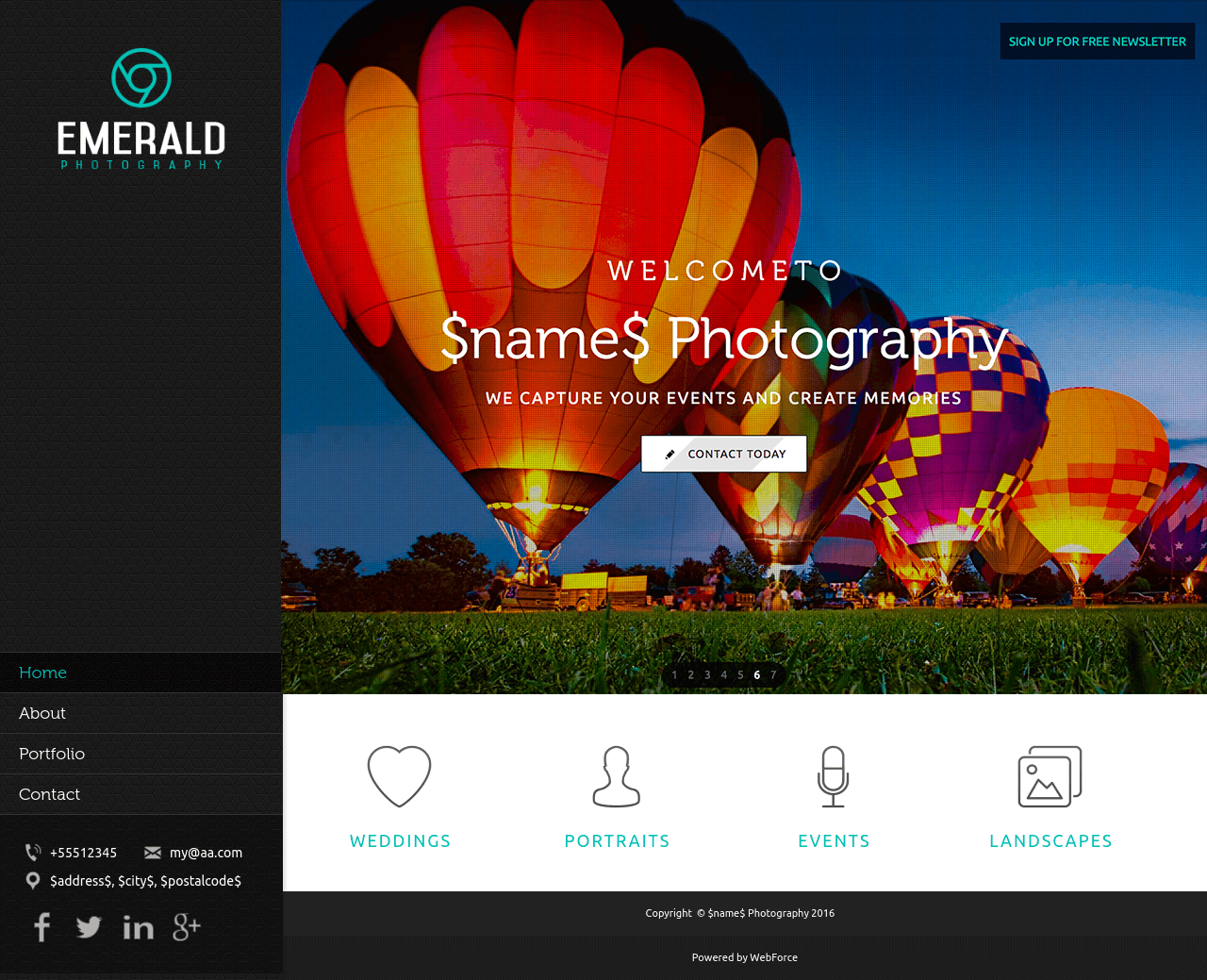Click the Emerald Photography logo
Image resolution: width=1207 pixels, height=980 pixels.
tap(141, 109)
